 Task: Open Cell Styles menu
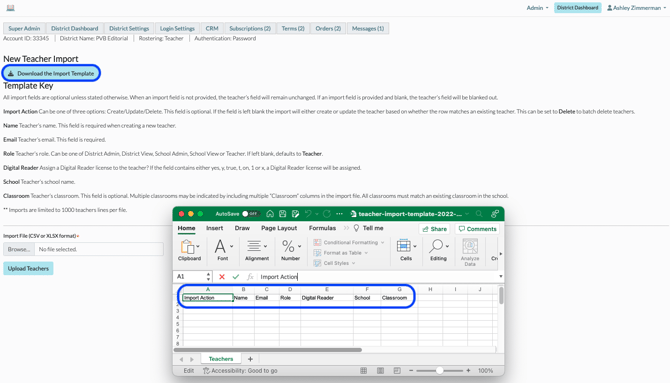tap(335, 263)
